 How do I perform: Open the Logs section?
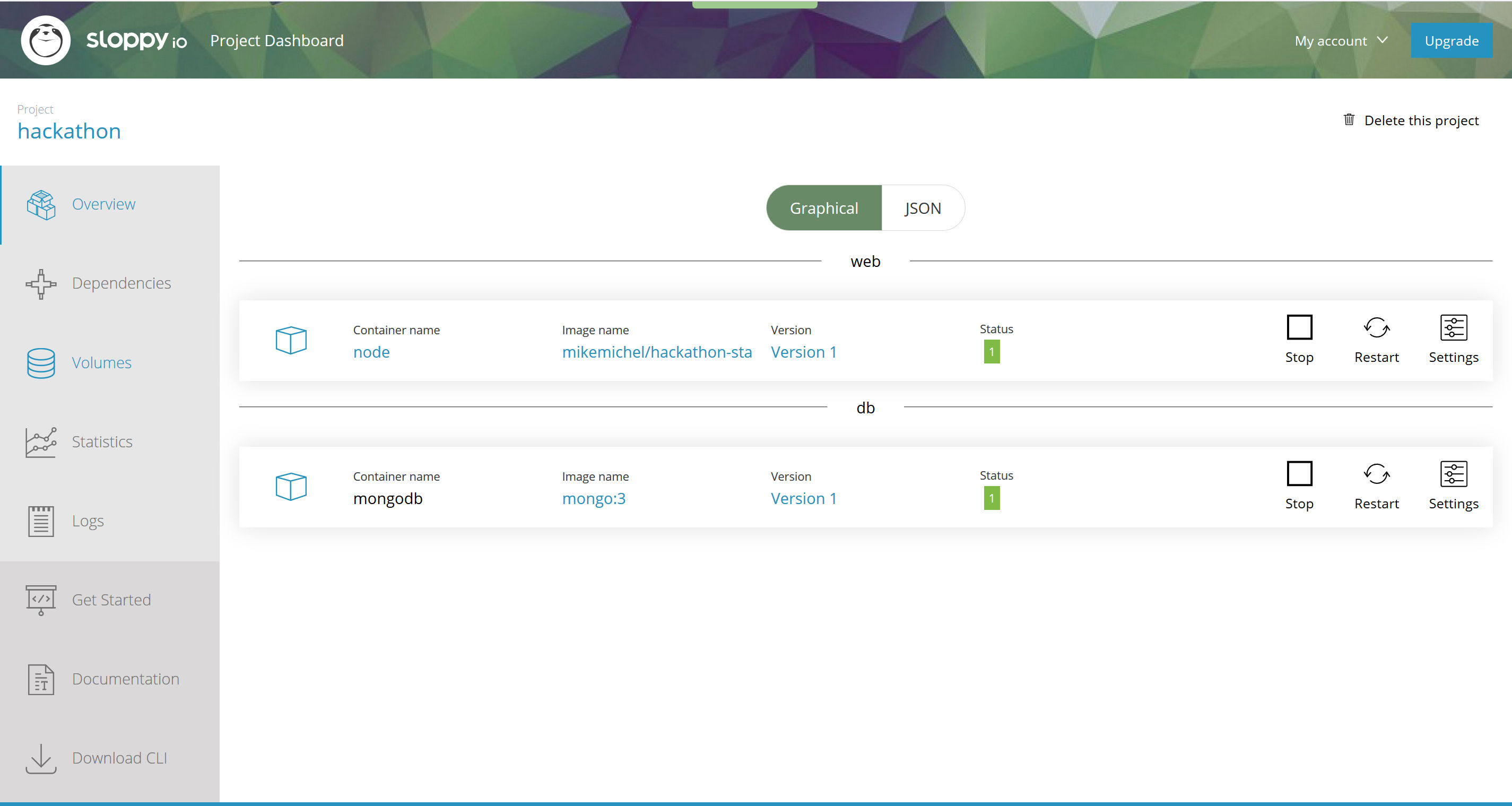tap(110, 521)
